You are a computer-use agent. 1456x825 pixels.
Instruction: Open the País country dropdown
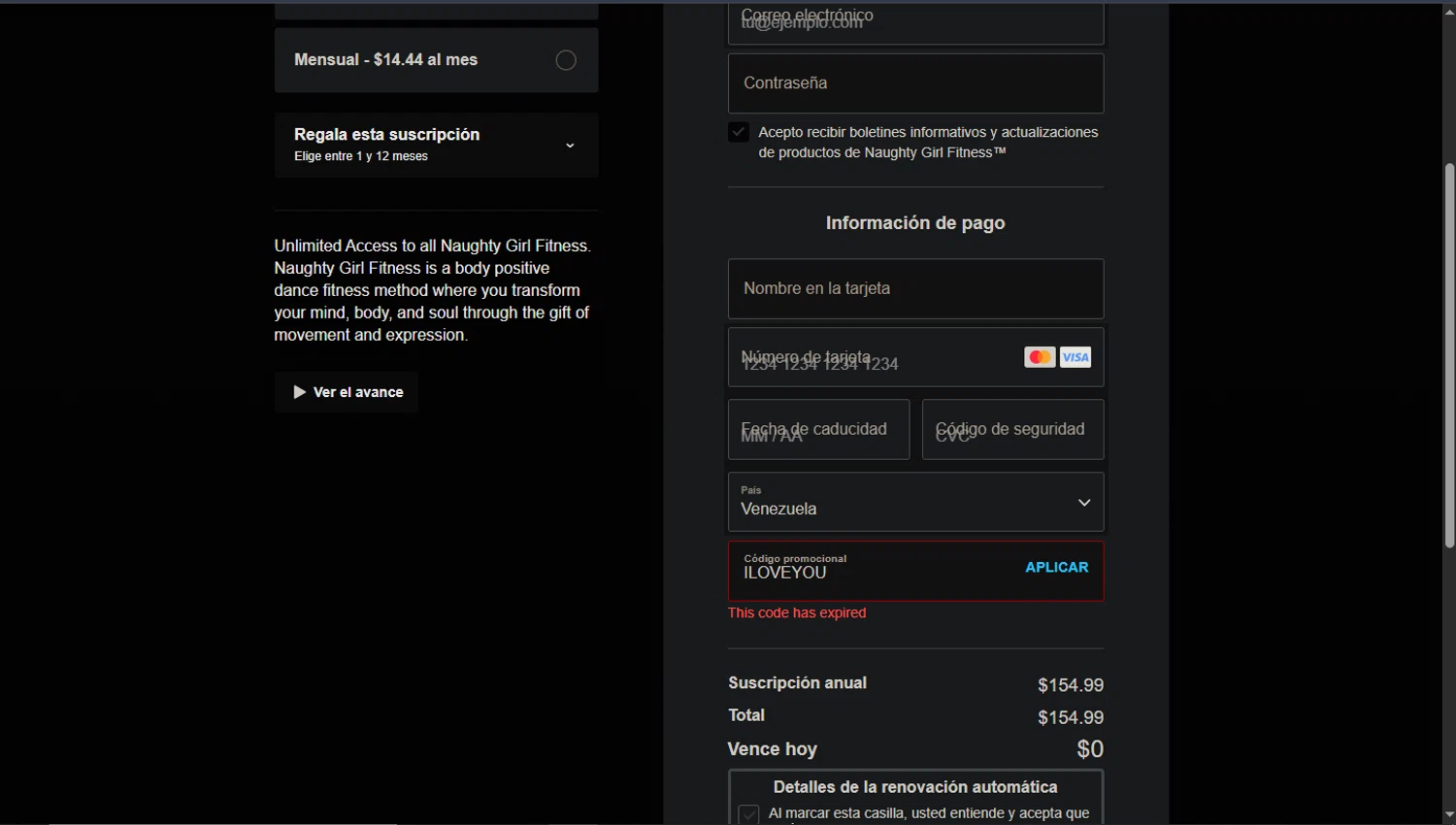click(x=914, y=502)
